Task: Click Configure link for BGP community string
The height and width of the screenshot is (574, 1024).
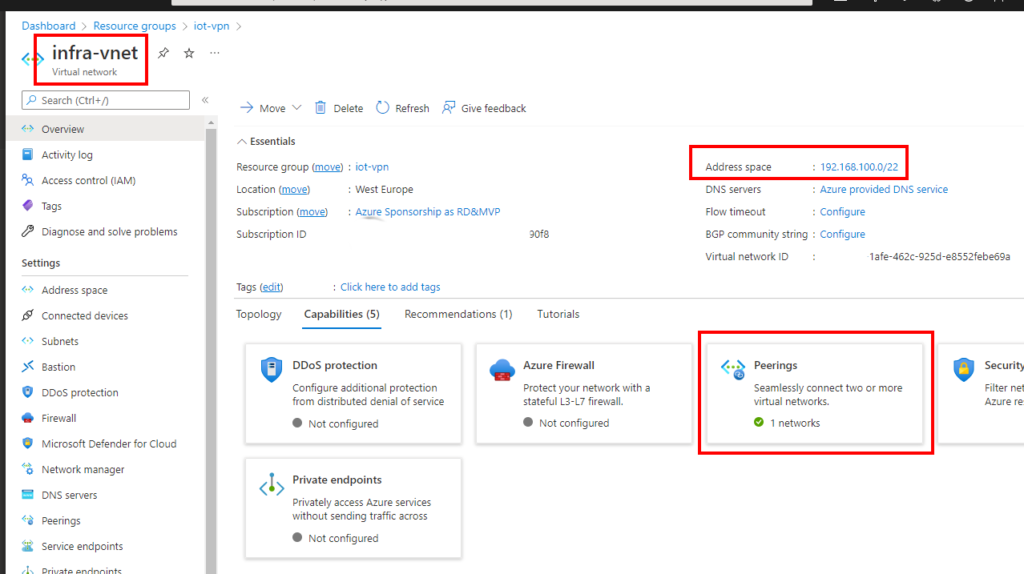Action: (x=842, y=234)
